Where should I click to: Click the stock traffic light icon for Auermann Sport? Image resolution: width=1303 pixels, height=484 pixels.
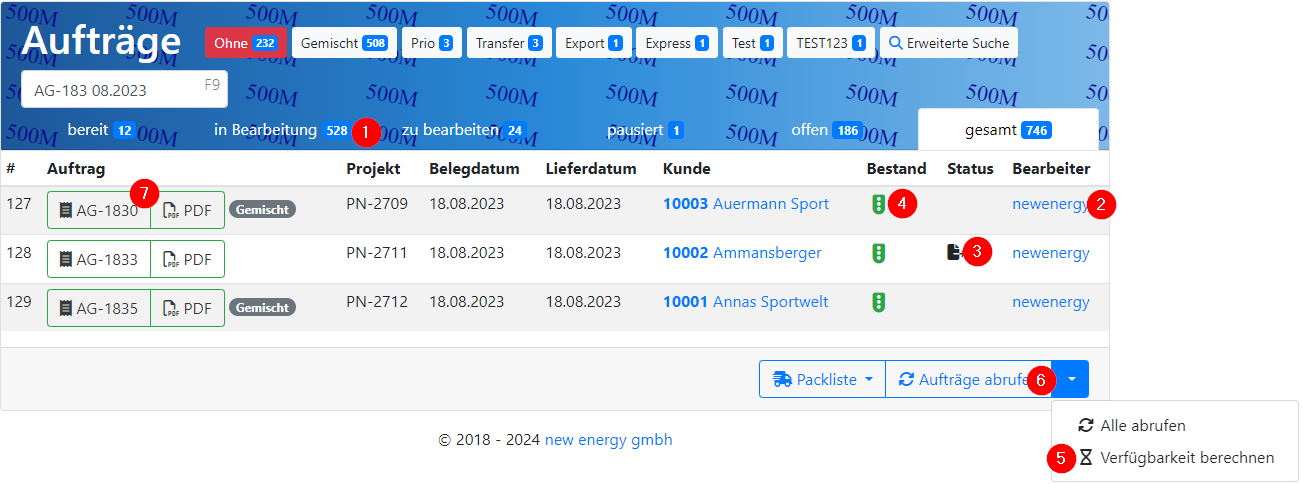coord(877,205)
